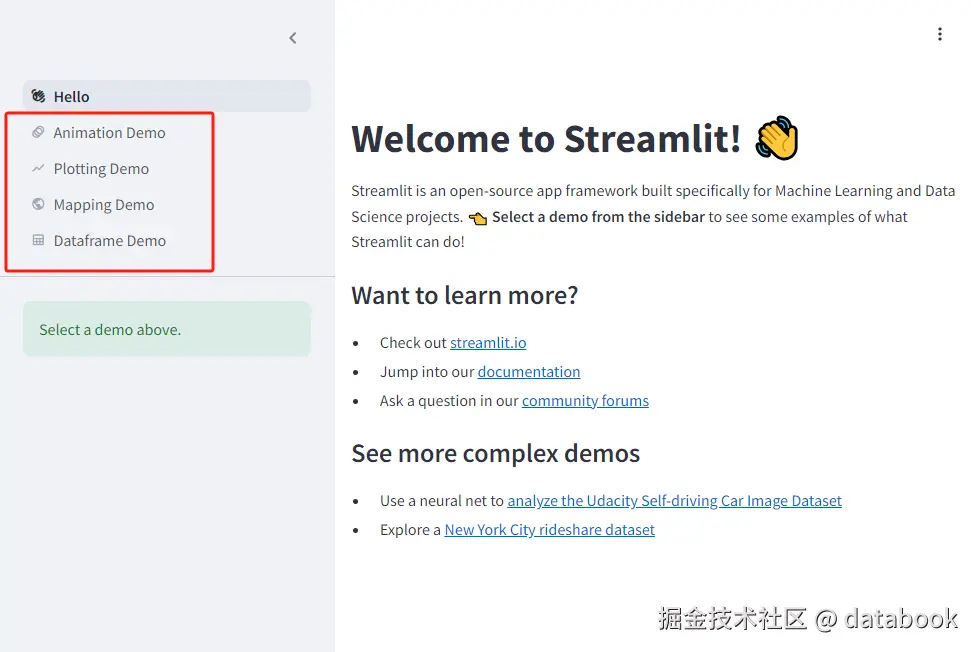Click the Dataframe Demo table icon

pos(38,240)
